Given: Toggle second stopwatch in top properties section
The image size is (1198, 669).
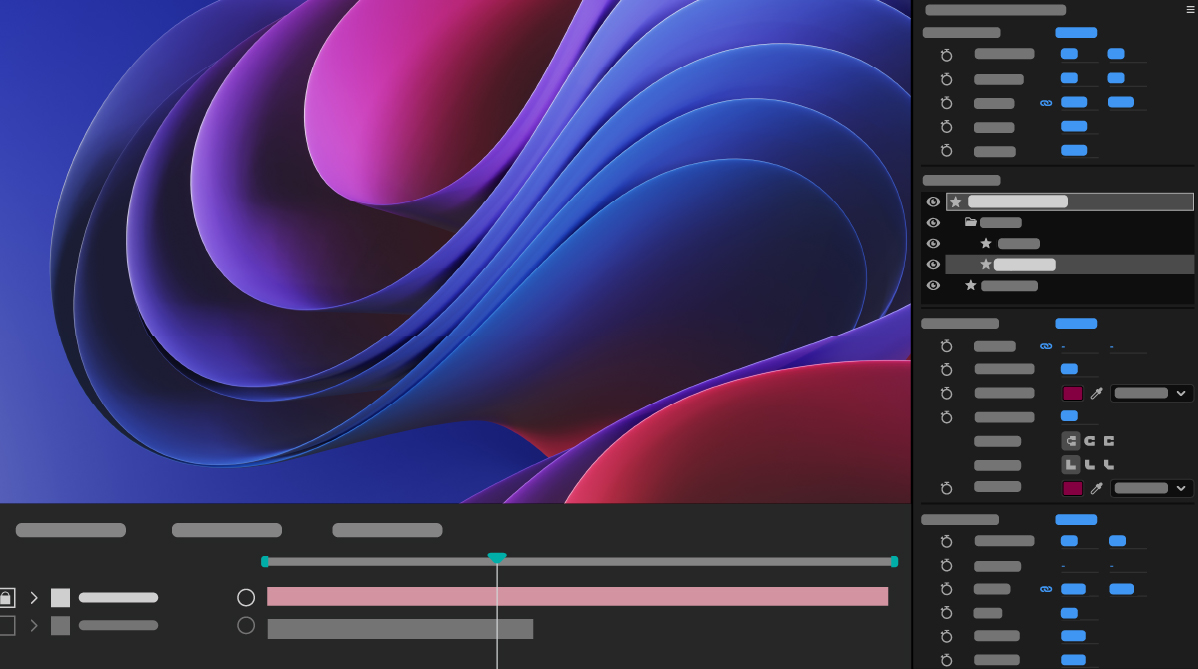Looking at the screenshot, I should [x=946, y=79].
